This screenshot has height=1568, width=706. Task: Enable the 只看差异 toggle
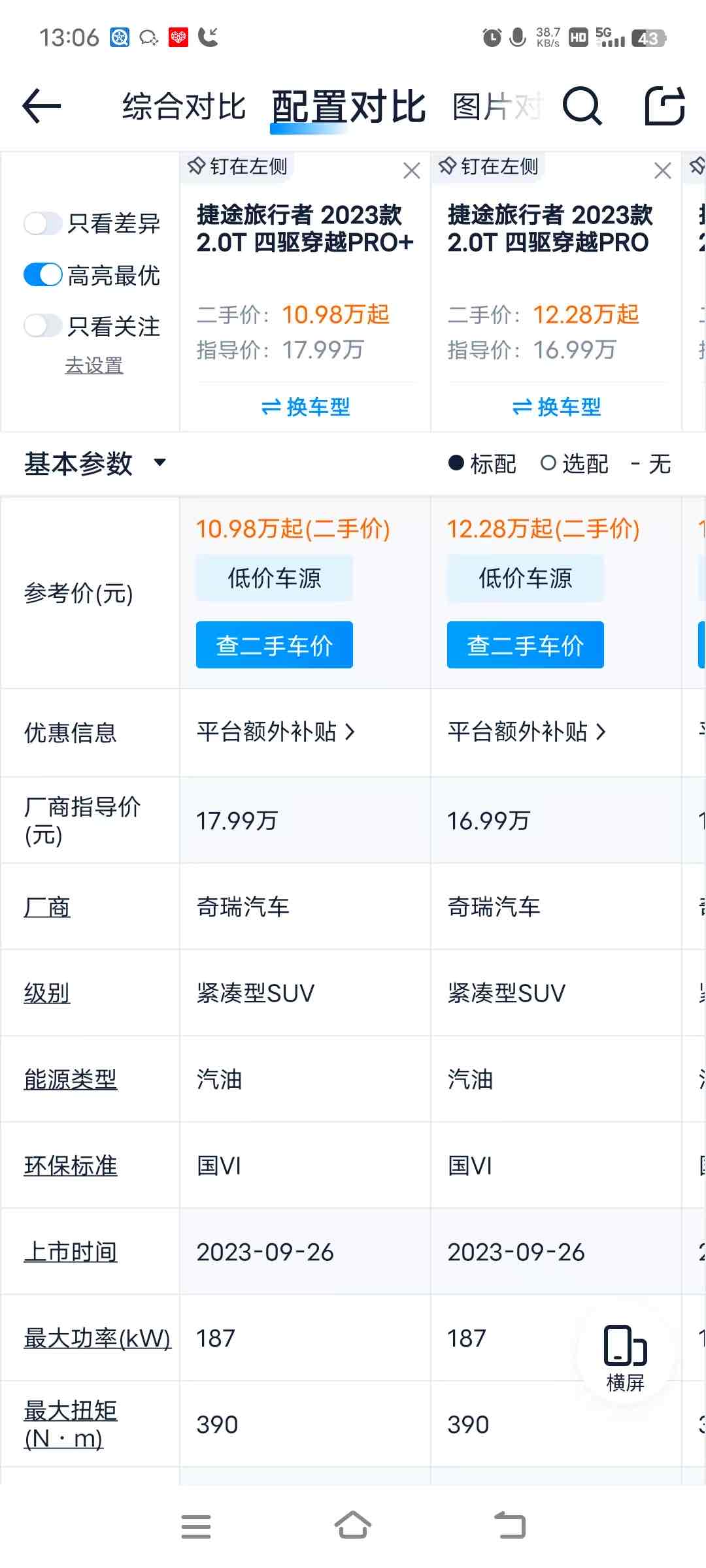pyautogui.click(x=43, y=223)
